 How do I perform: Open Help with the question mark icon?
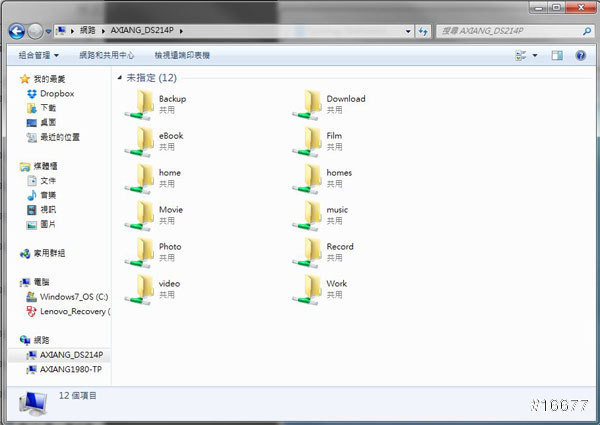[x=580, y=55]
